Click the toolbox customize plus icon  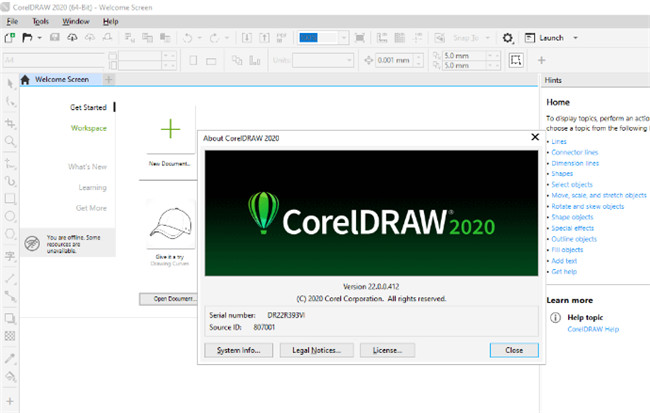(10, 401)
